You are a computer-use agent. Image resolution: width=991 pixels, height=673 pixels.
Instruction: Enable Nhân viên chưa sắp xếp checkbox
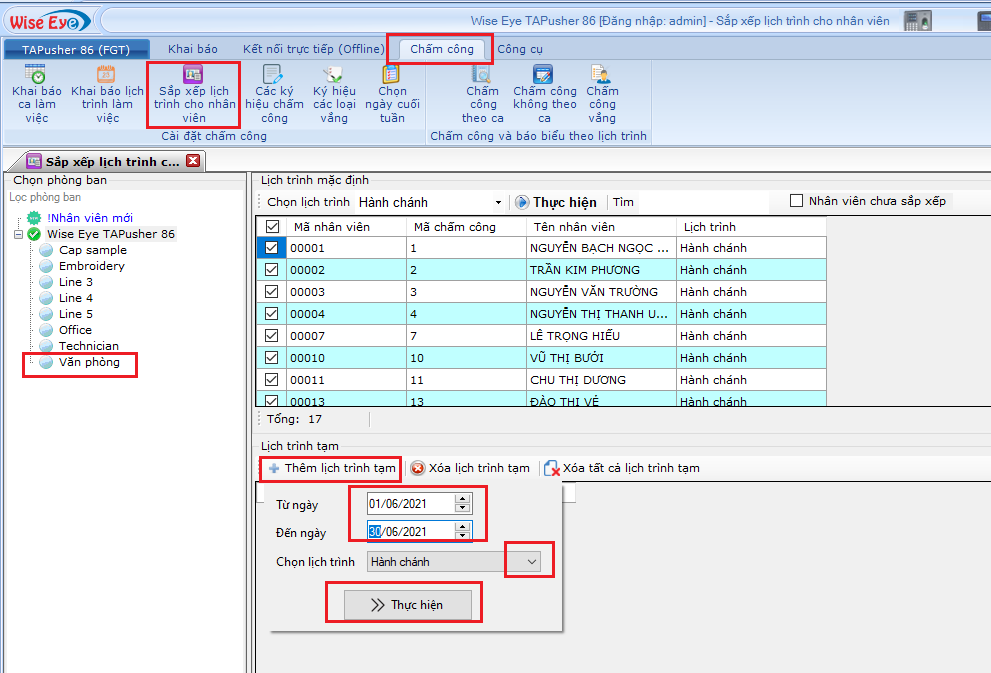coord(797,201)
